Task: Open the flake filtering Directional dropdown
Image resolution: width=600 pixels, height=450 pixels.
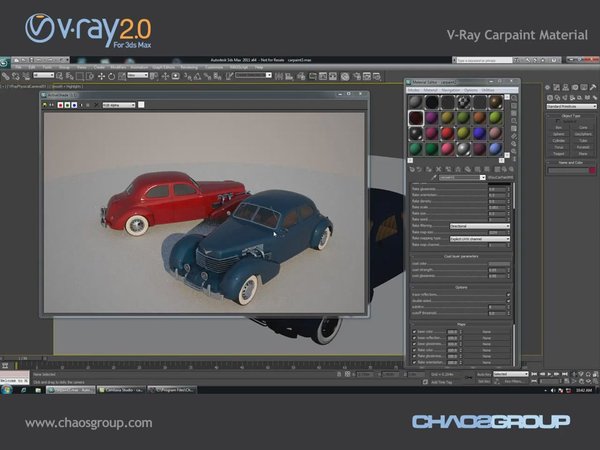Action: (479, 226)
